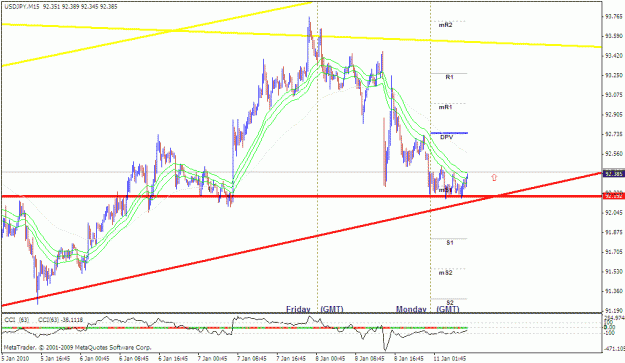Click the 91.360 price axis value
Viewport: 625px width, 363px height.
614,291
